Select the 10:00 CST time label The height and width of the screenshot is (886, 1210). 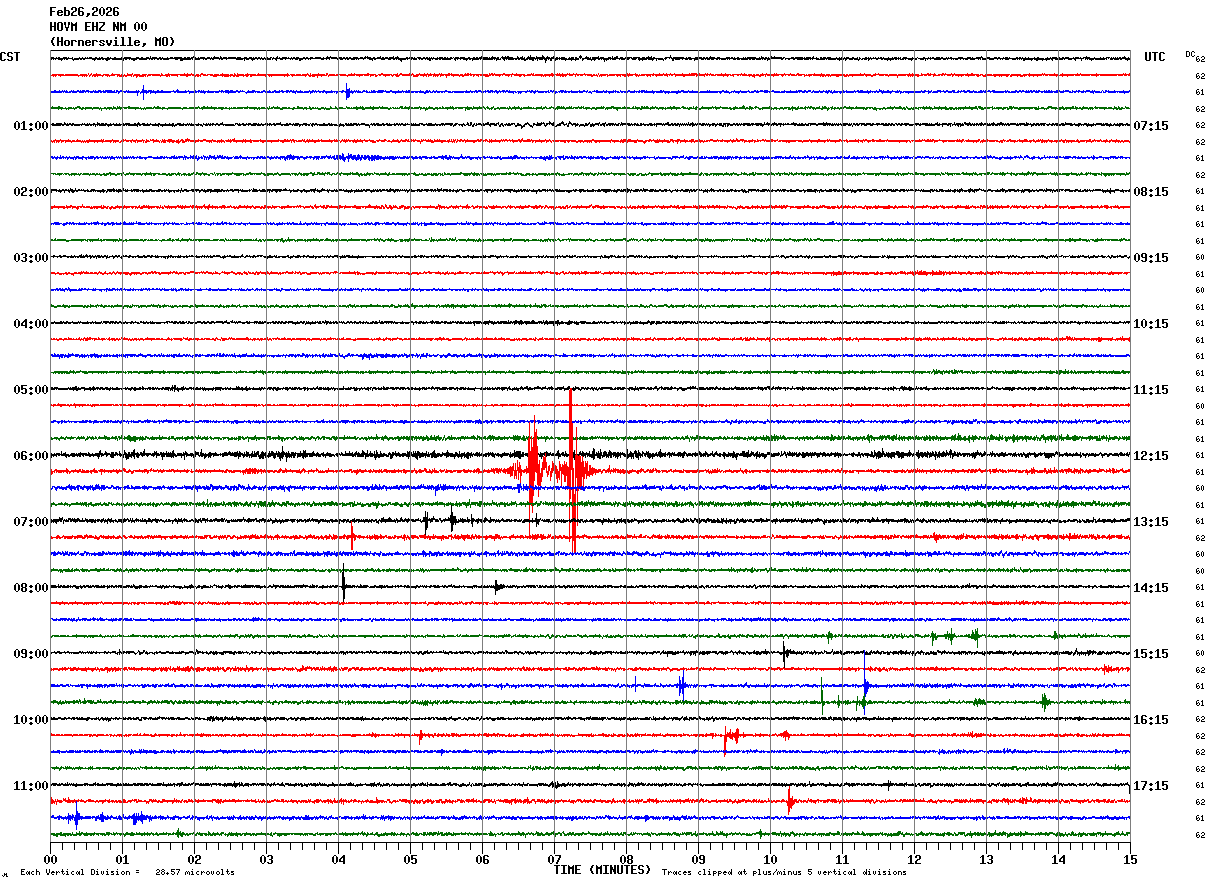(31, 720)
